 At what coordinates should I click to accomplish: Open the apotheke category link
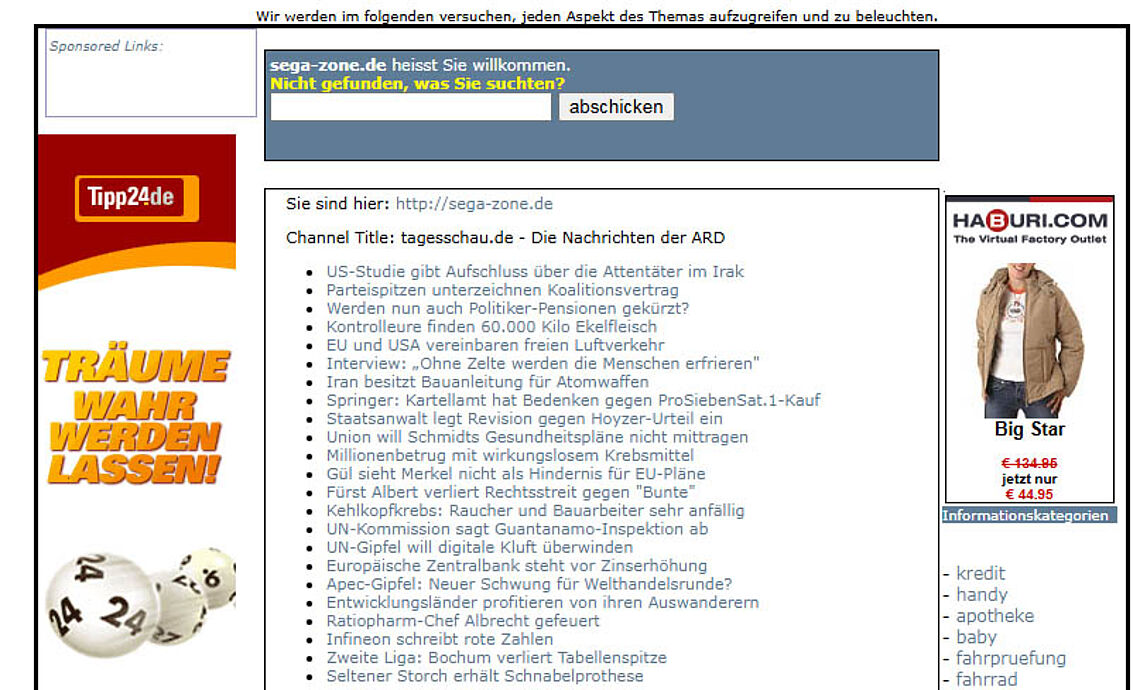[x=994, y=616]
